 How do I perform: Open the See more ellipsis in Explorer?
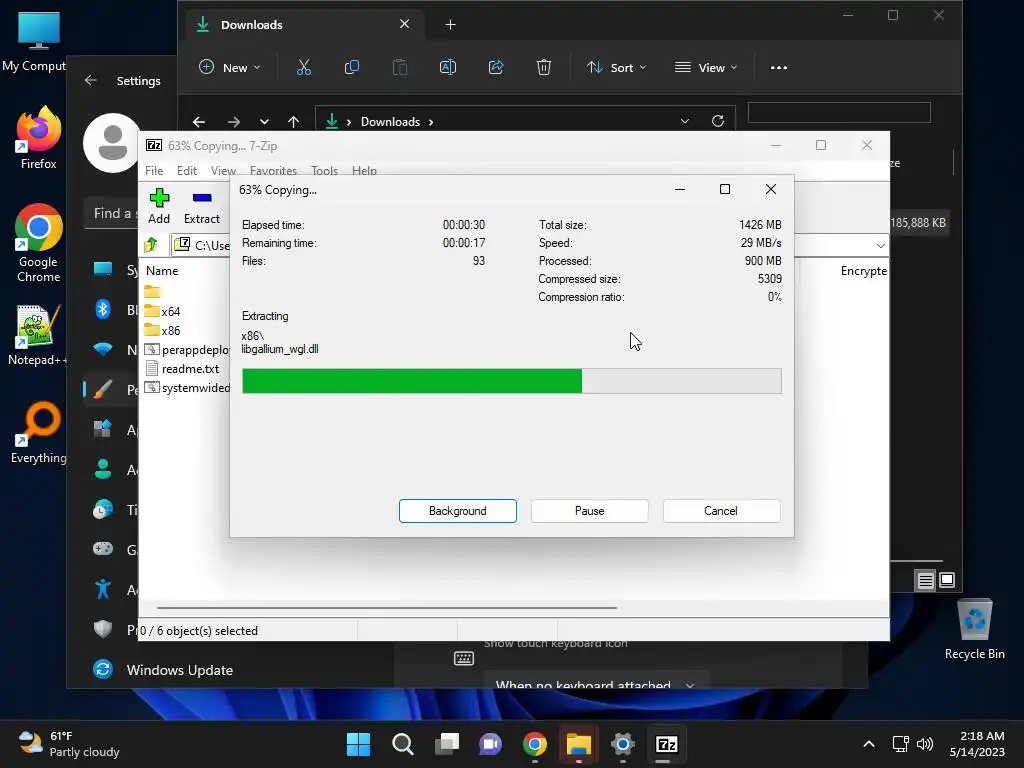[x=778, y=67]
